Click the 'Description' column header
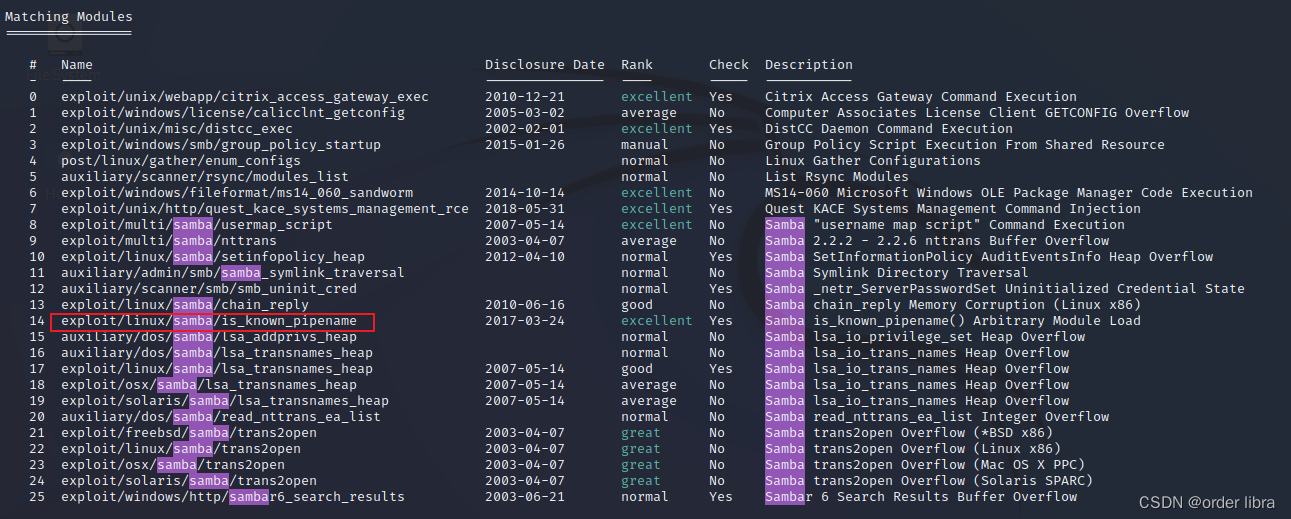This screenshot has width=1291, height=519. [809, 65]
